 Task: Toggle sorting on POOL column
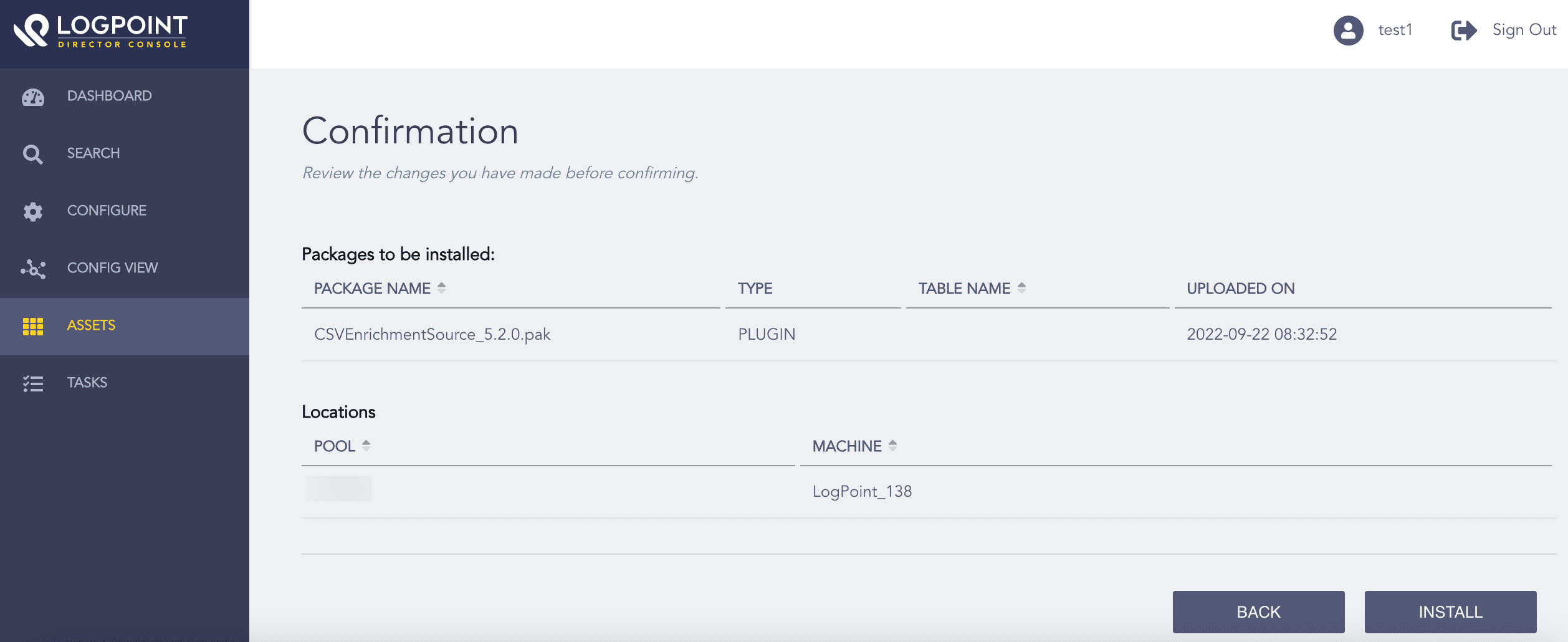tap(366, 446)
